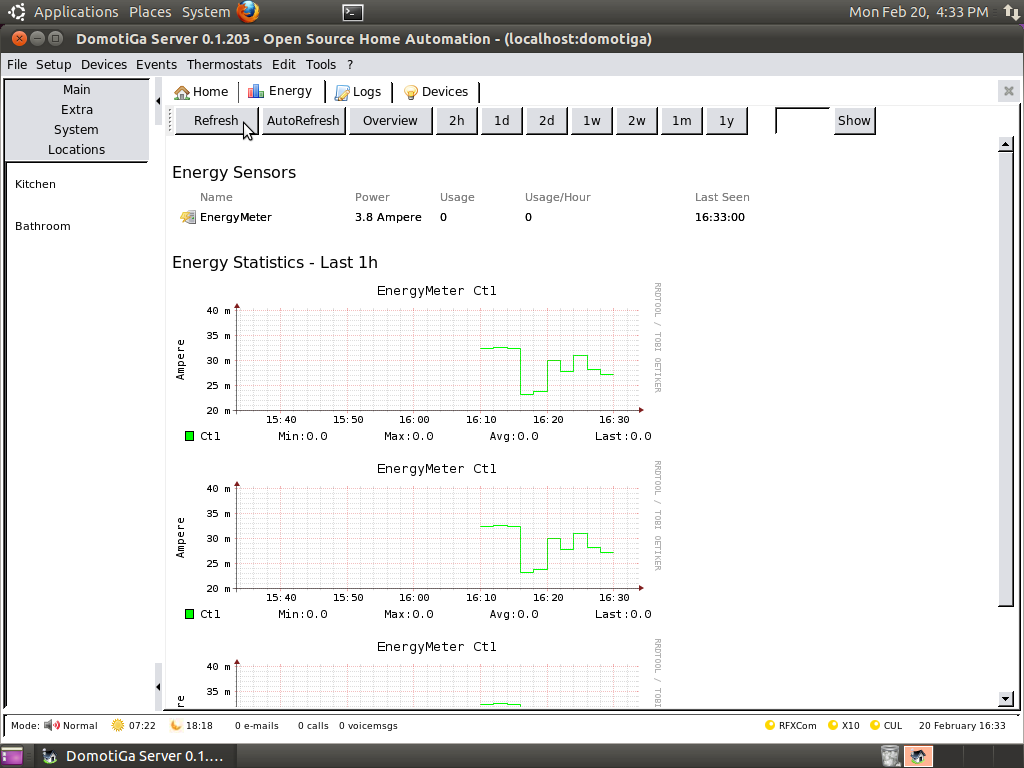Open the File menu

point(17,65)
